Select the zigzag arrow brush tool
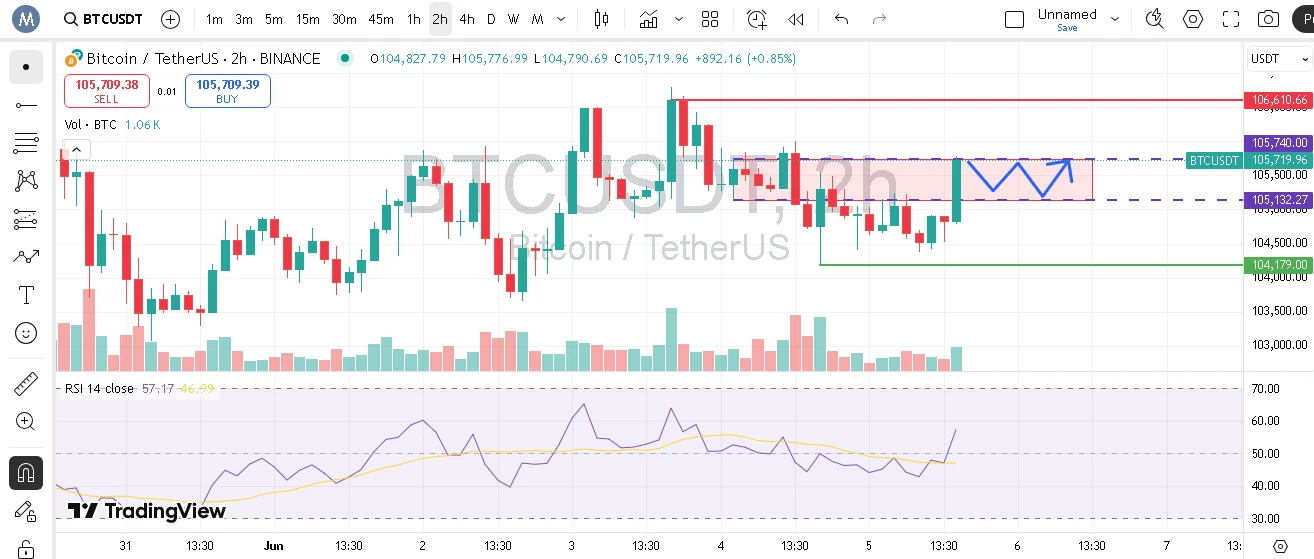The width and height of the screenshot is (1314, 559). click(x=26, y=257)
